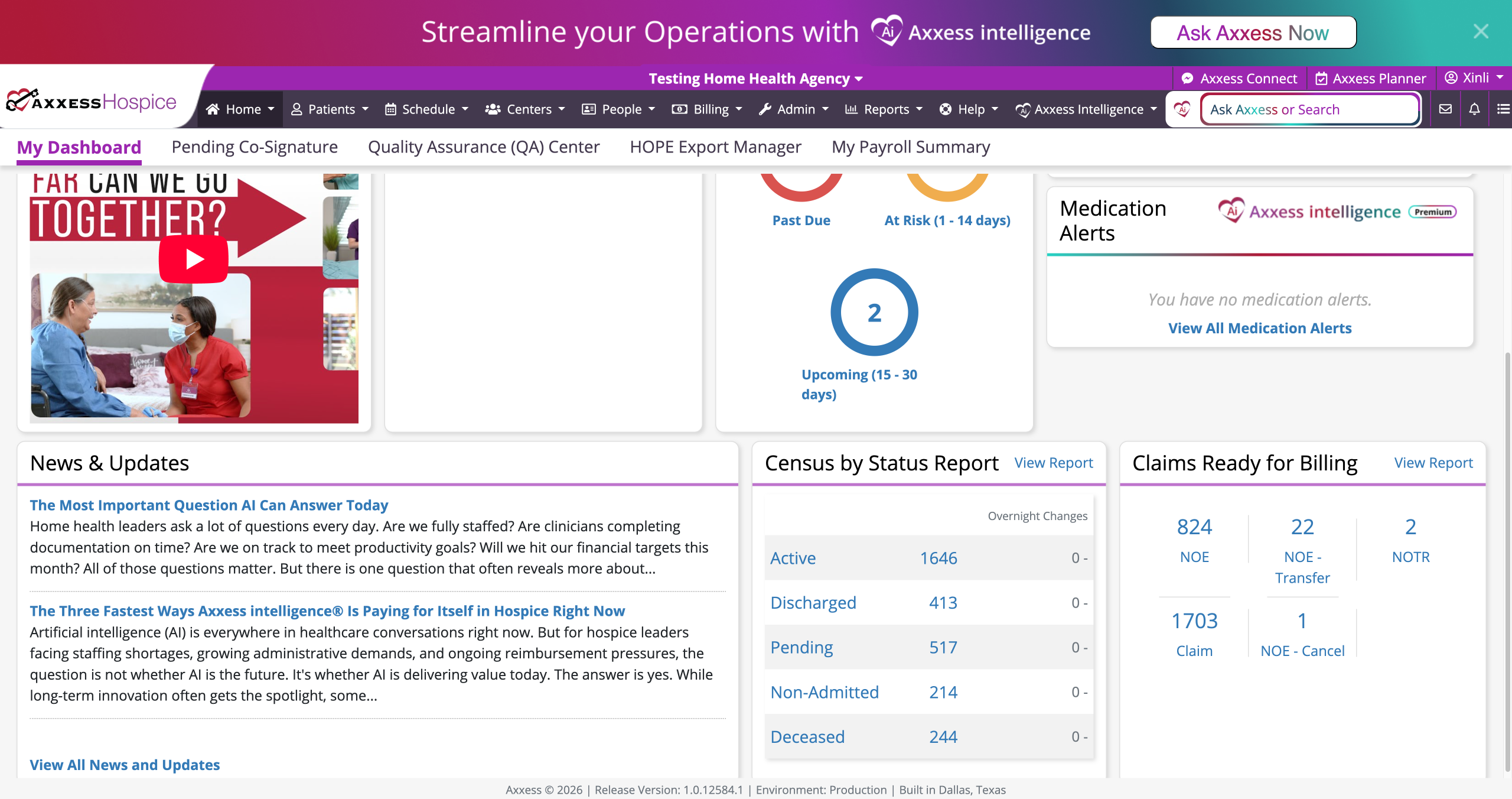Image resolution: width=1512 pixels, height=799 pixels.
Task: Click the Upcoming circle showing 2
Action: click(874, 312)
